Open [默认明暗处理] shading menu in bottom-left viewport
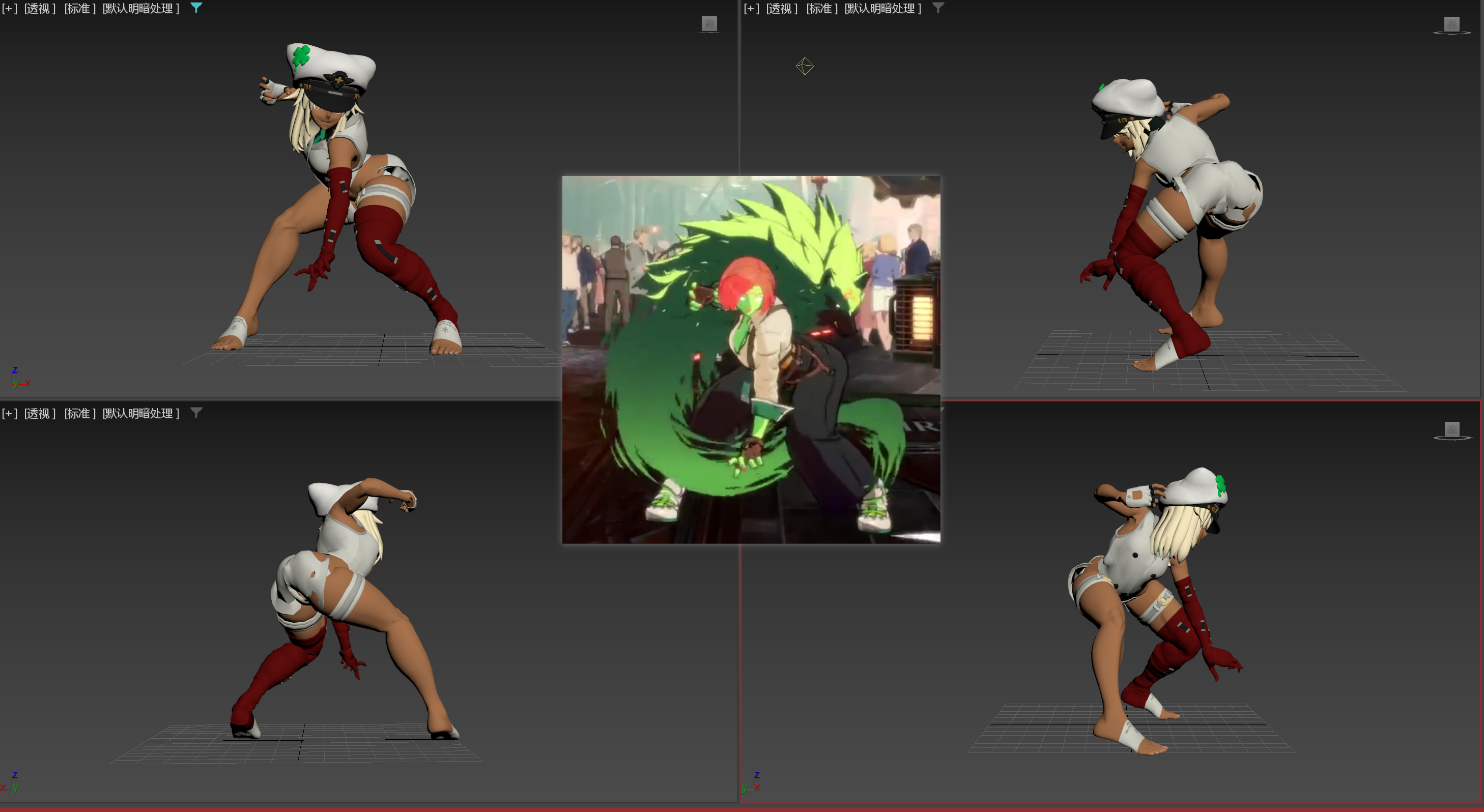This screenshot has width=1484, height=812. coord(141,414)
